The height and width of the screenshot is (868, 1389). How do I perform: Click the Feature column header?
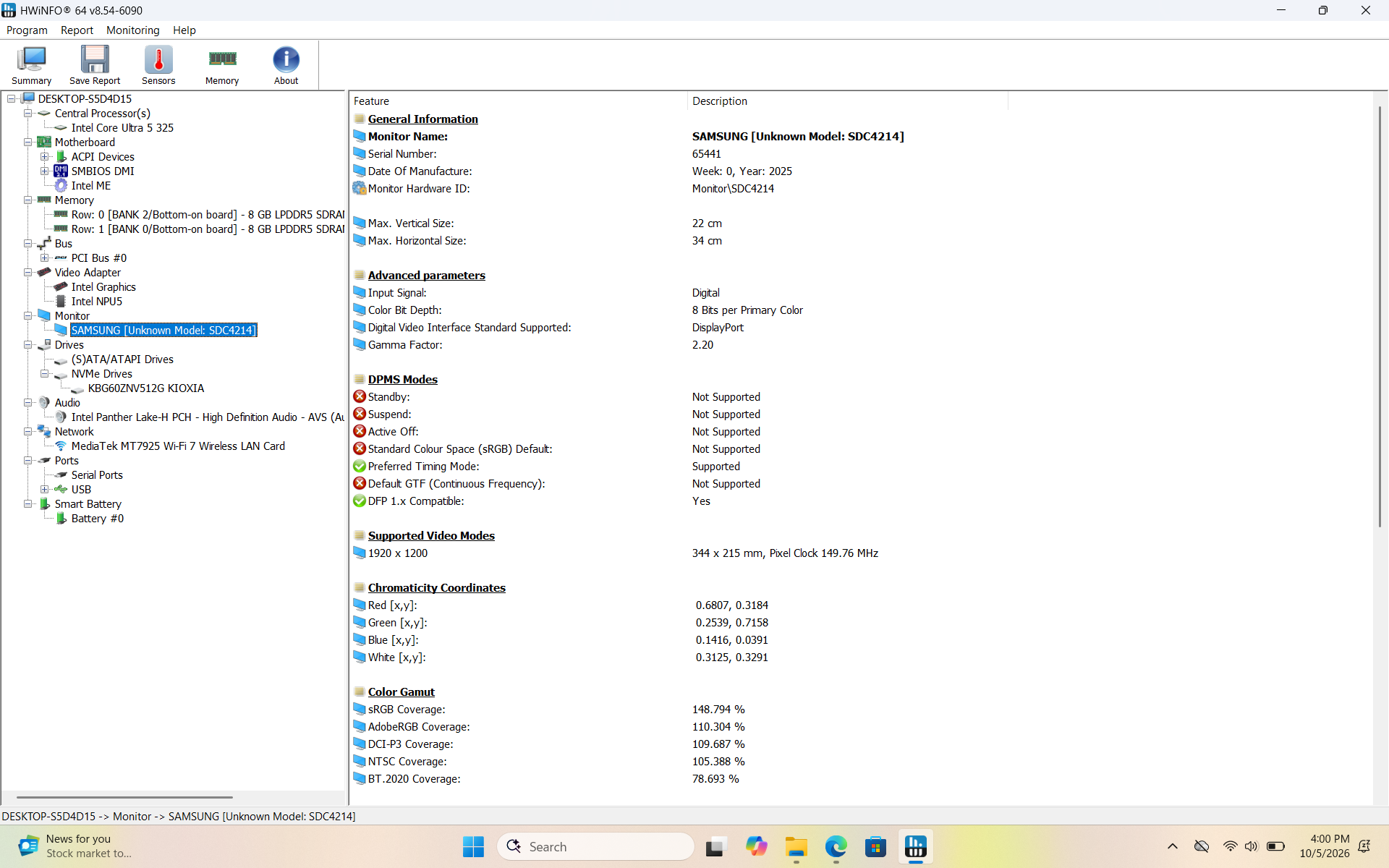click(518, 101)
